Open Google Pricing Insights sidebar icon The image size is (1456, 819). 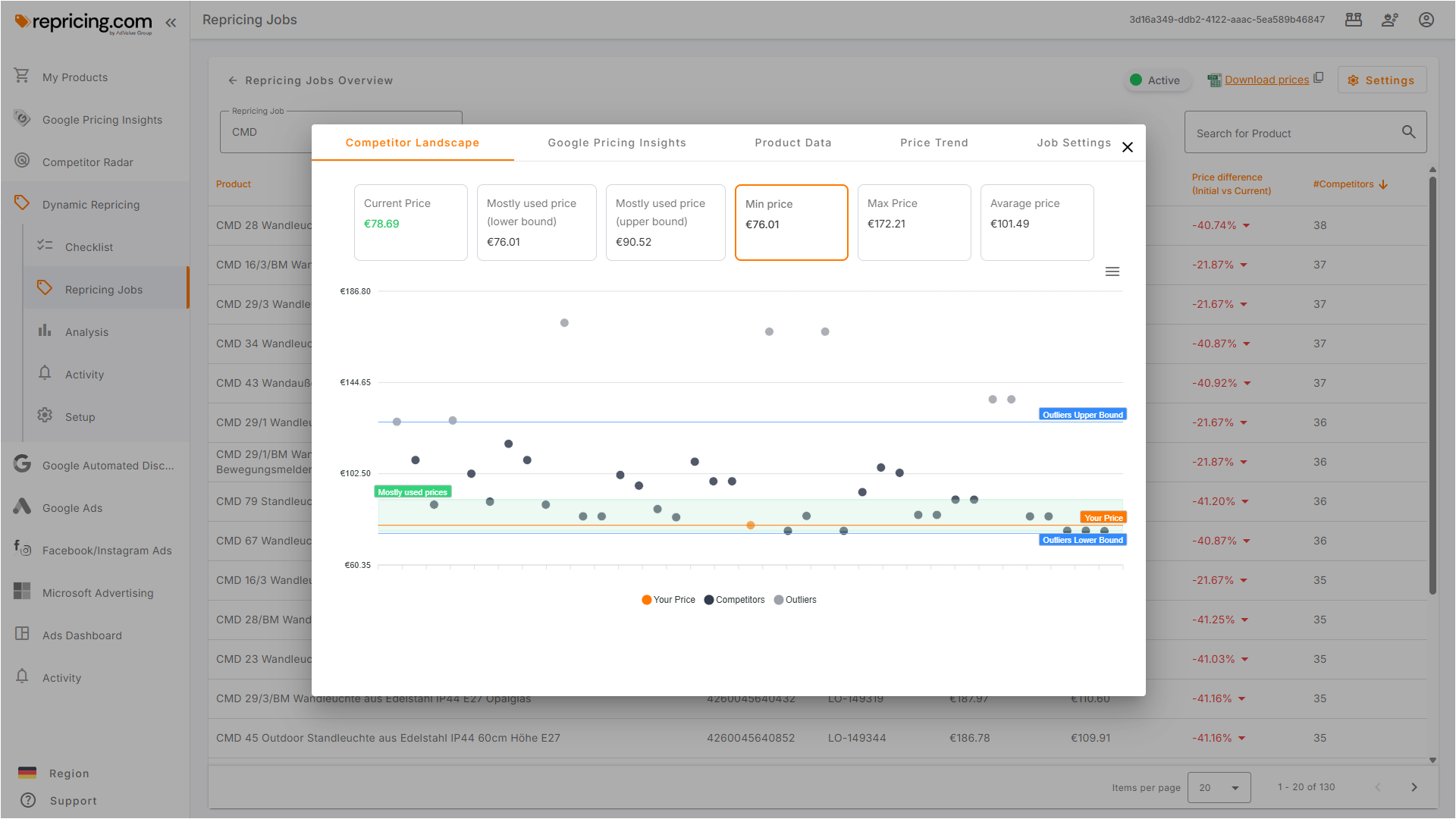click(22, 118)
